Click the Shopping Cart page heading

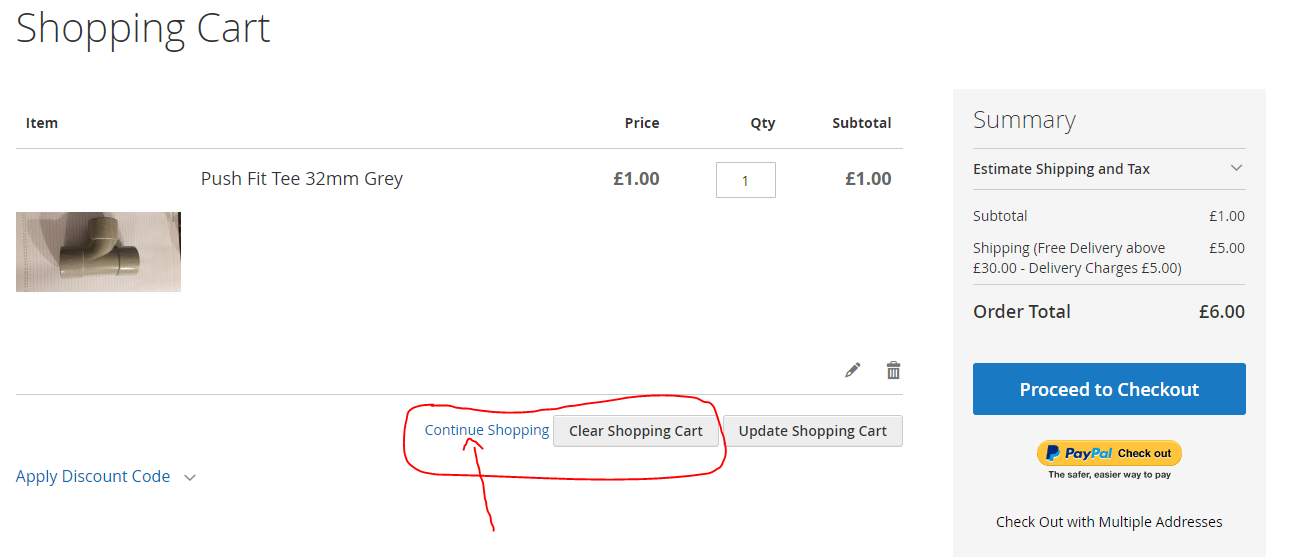143,27
